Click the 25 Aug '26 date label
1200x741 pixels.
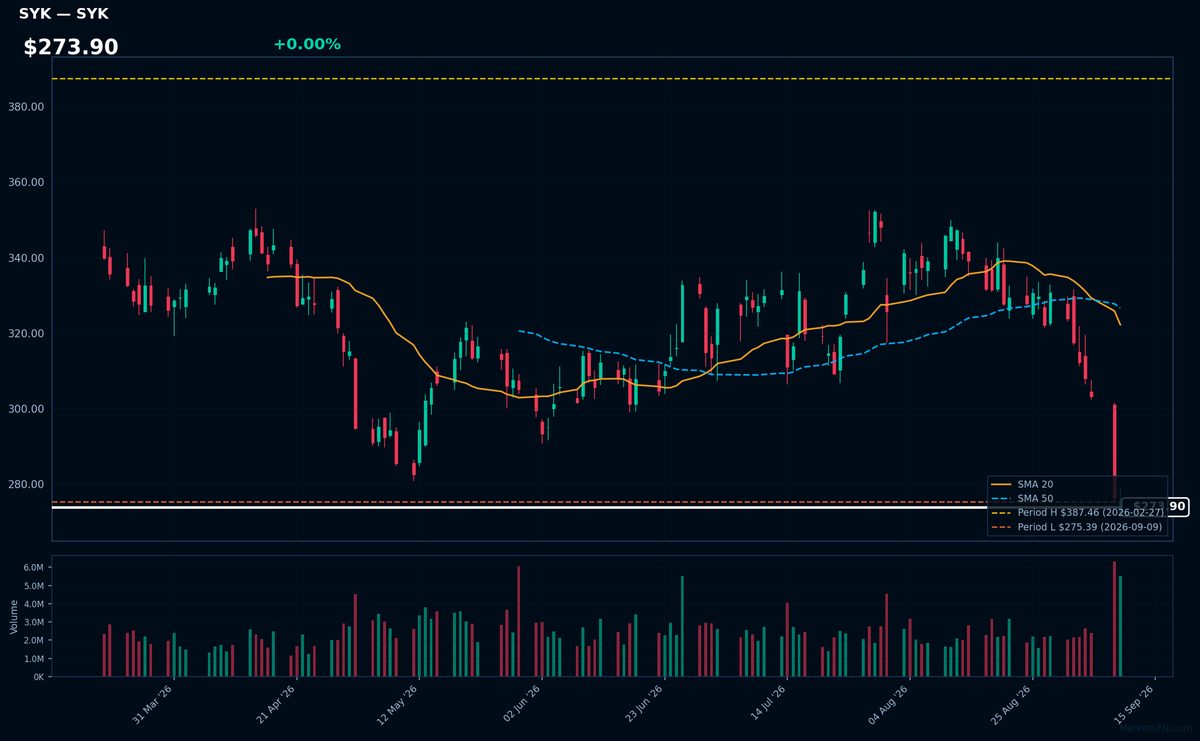tap(1012, 704)
